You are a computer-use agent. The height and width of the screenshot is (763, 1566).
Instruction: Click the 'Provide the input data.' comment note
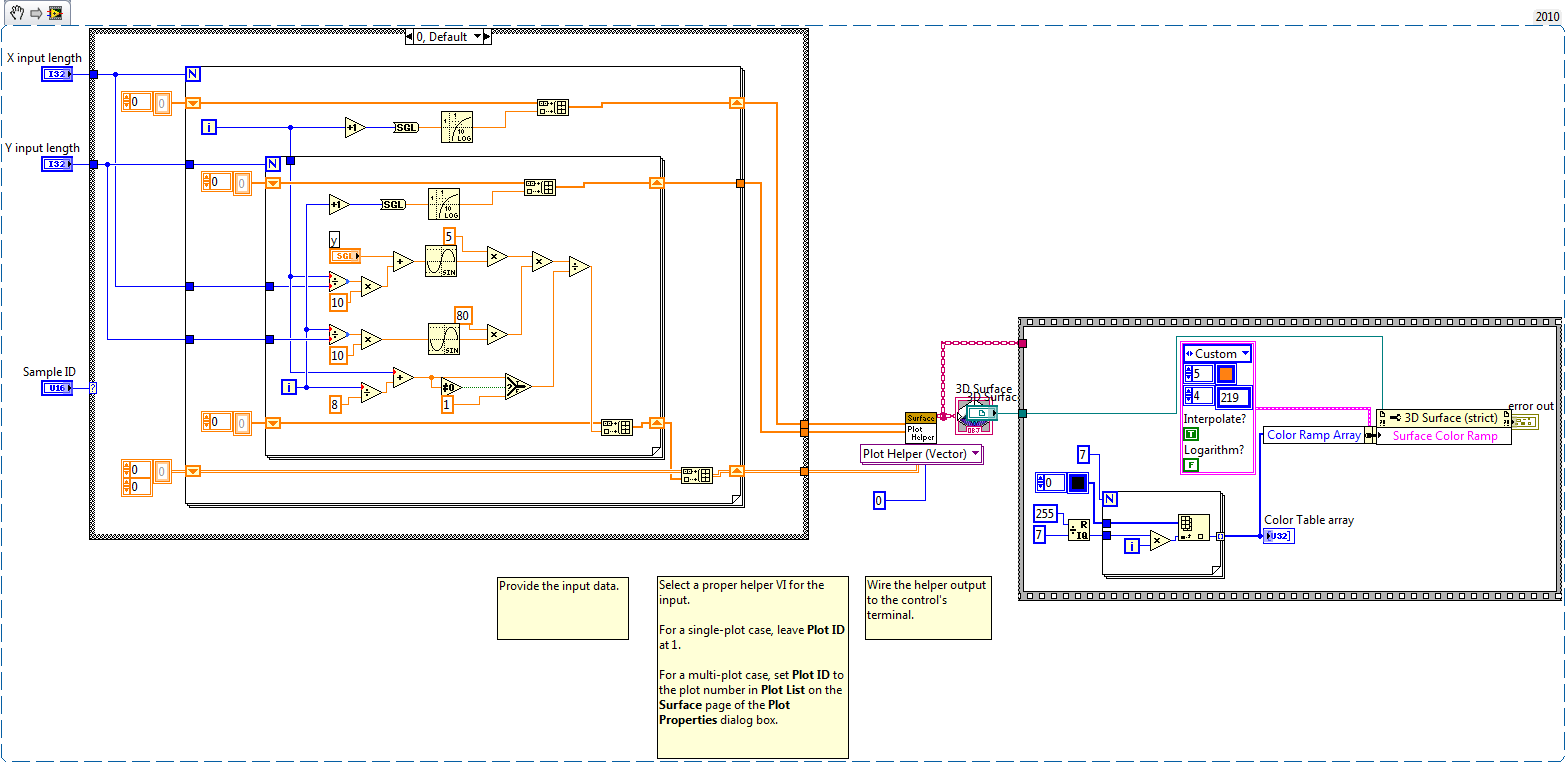563,608
